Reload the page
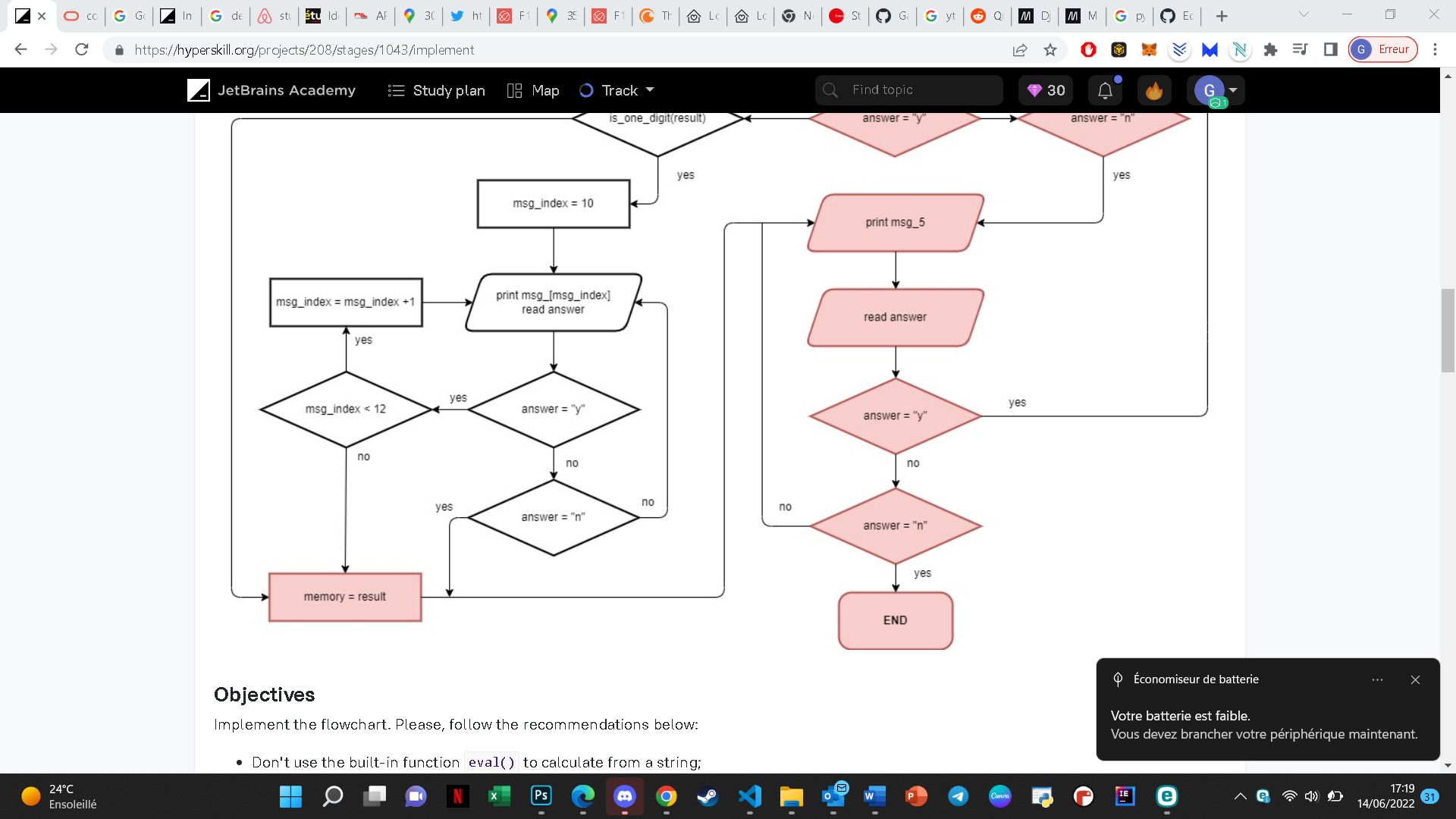 click(x=82, y=50)
